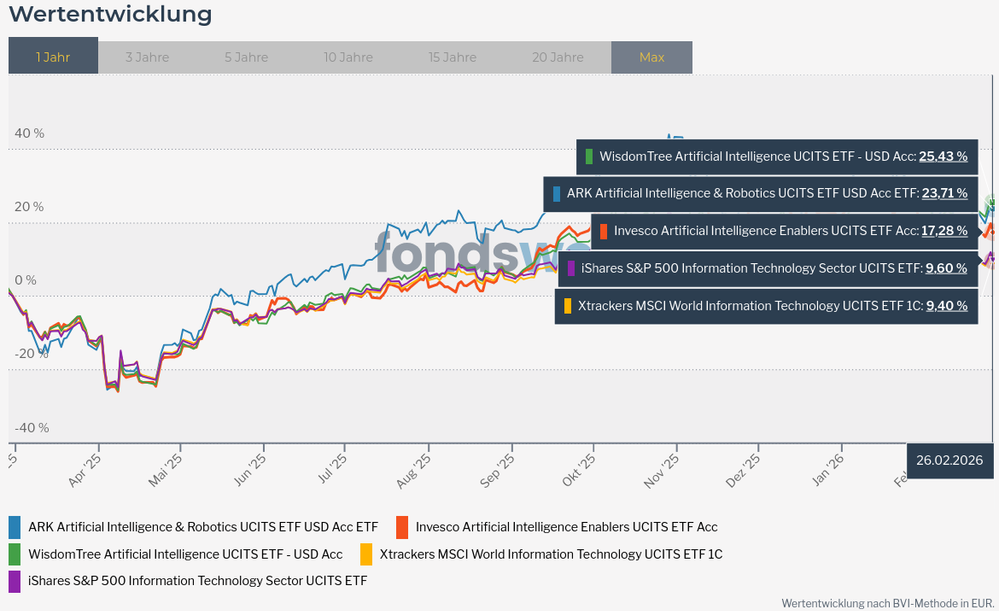Viewport: 999px width, 611px height.
Task: Click the Nov '25 x-axis label
Action: (x=661, y=471)
